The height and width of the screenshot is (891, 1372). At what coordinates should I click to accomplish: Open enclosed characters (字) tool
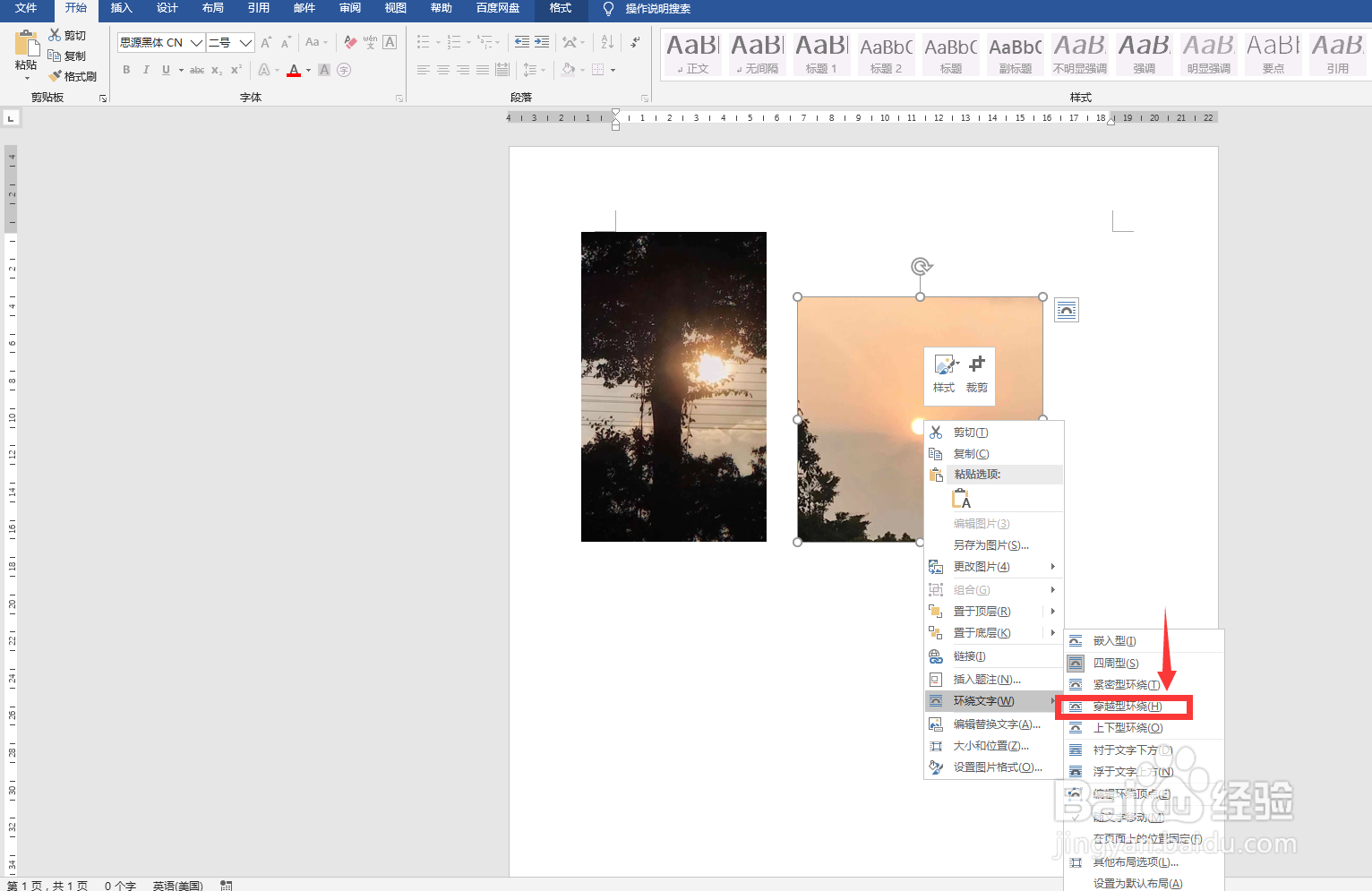[344, 70]
